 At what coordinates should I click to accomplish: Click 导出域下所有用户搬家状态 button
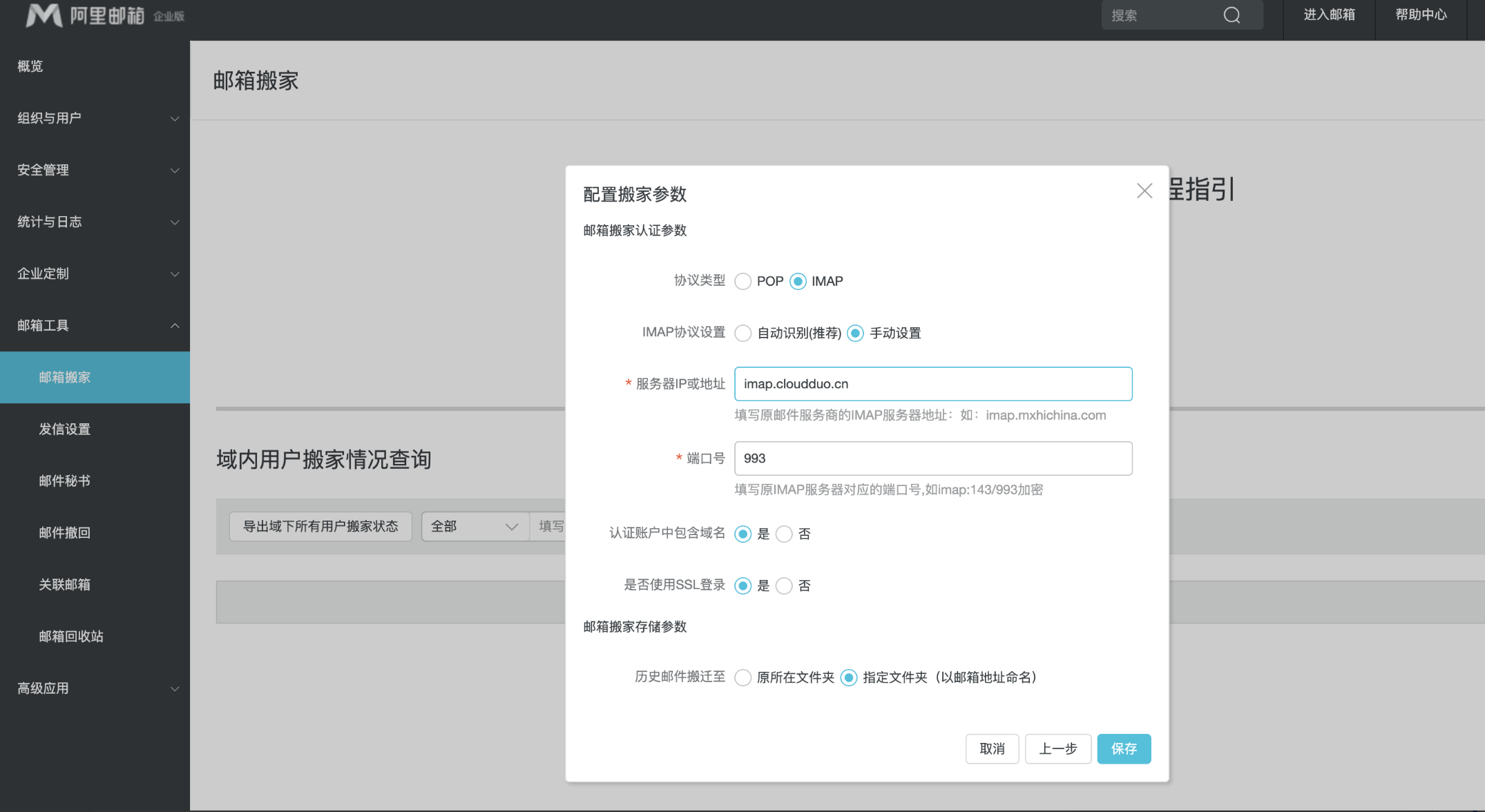point(320,527)
